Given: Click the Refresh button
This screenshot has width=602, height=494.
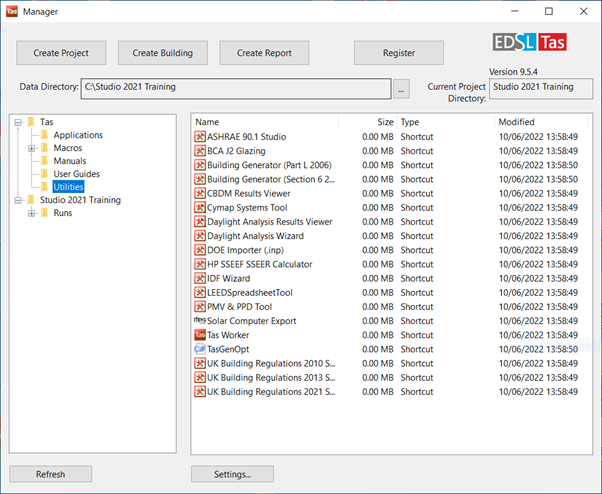Looking at the screenshot, I should pos(51,474).
